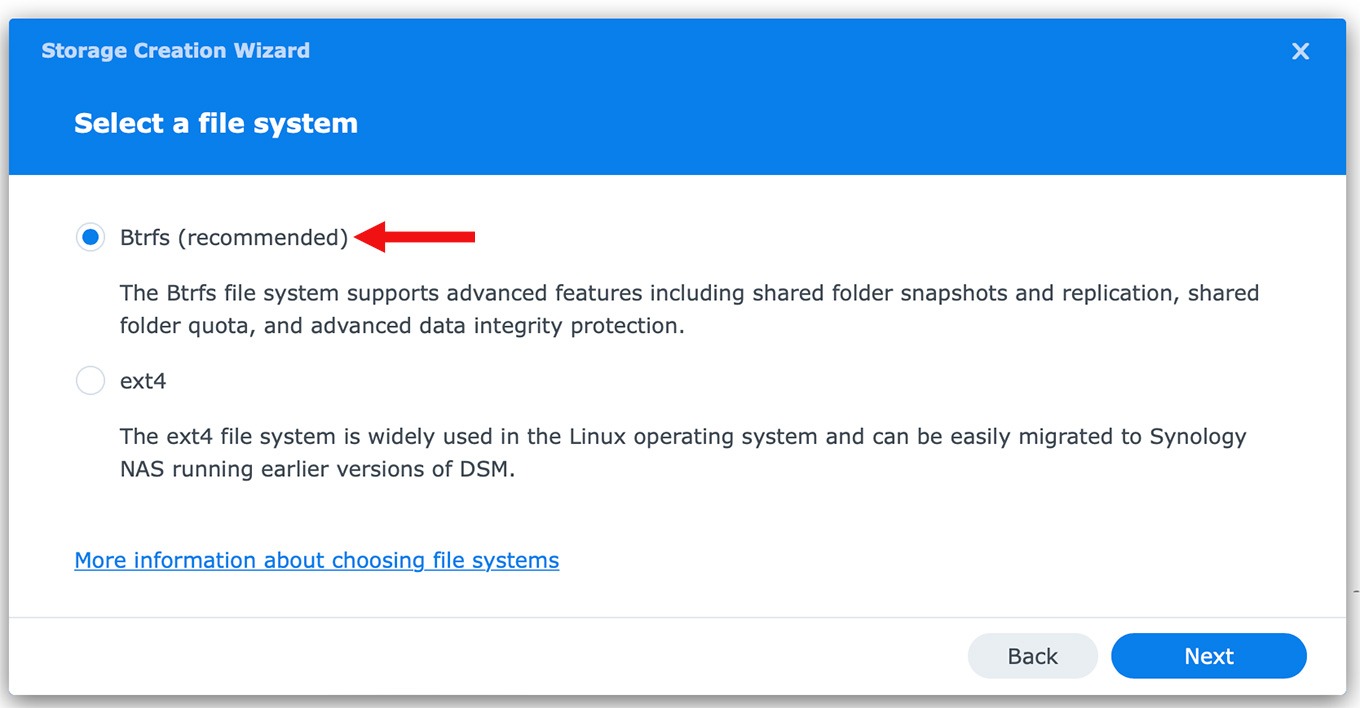
Task: Proceed by pressing the Next button
Action: (x=1208, y=656)
